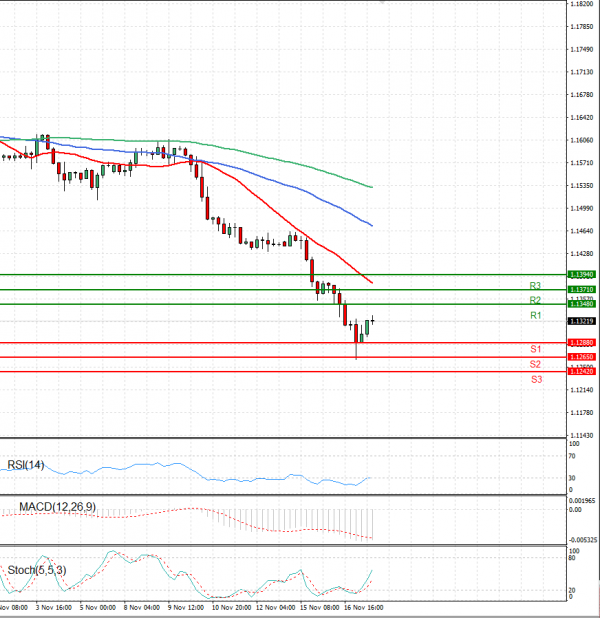Select the S3 support label
Screen dimensions: 600x618
tap(536, 380)
